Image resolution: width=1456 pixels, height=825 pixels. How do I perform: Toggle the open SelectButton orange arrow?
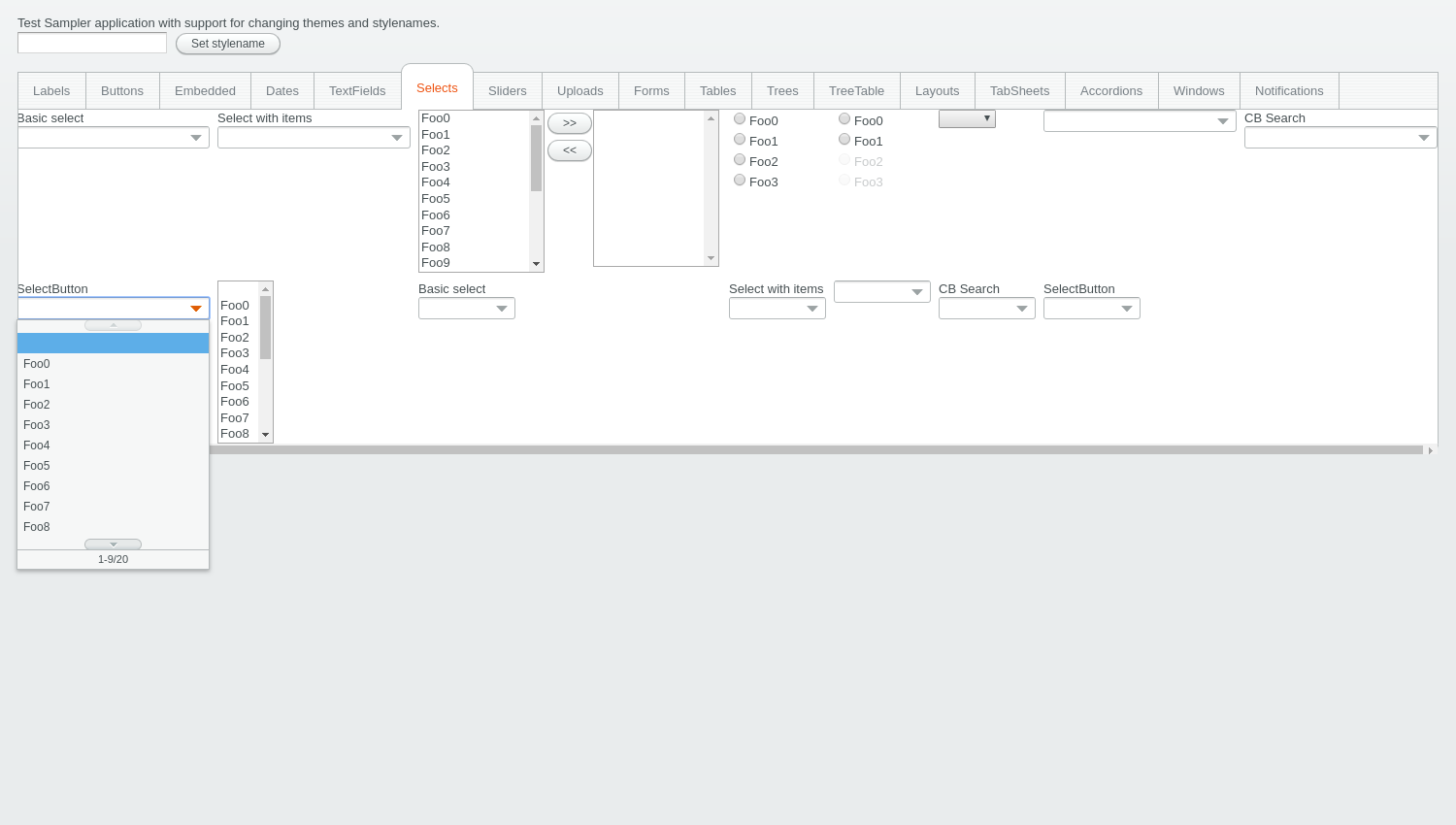(x=196, y=309)
